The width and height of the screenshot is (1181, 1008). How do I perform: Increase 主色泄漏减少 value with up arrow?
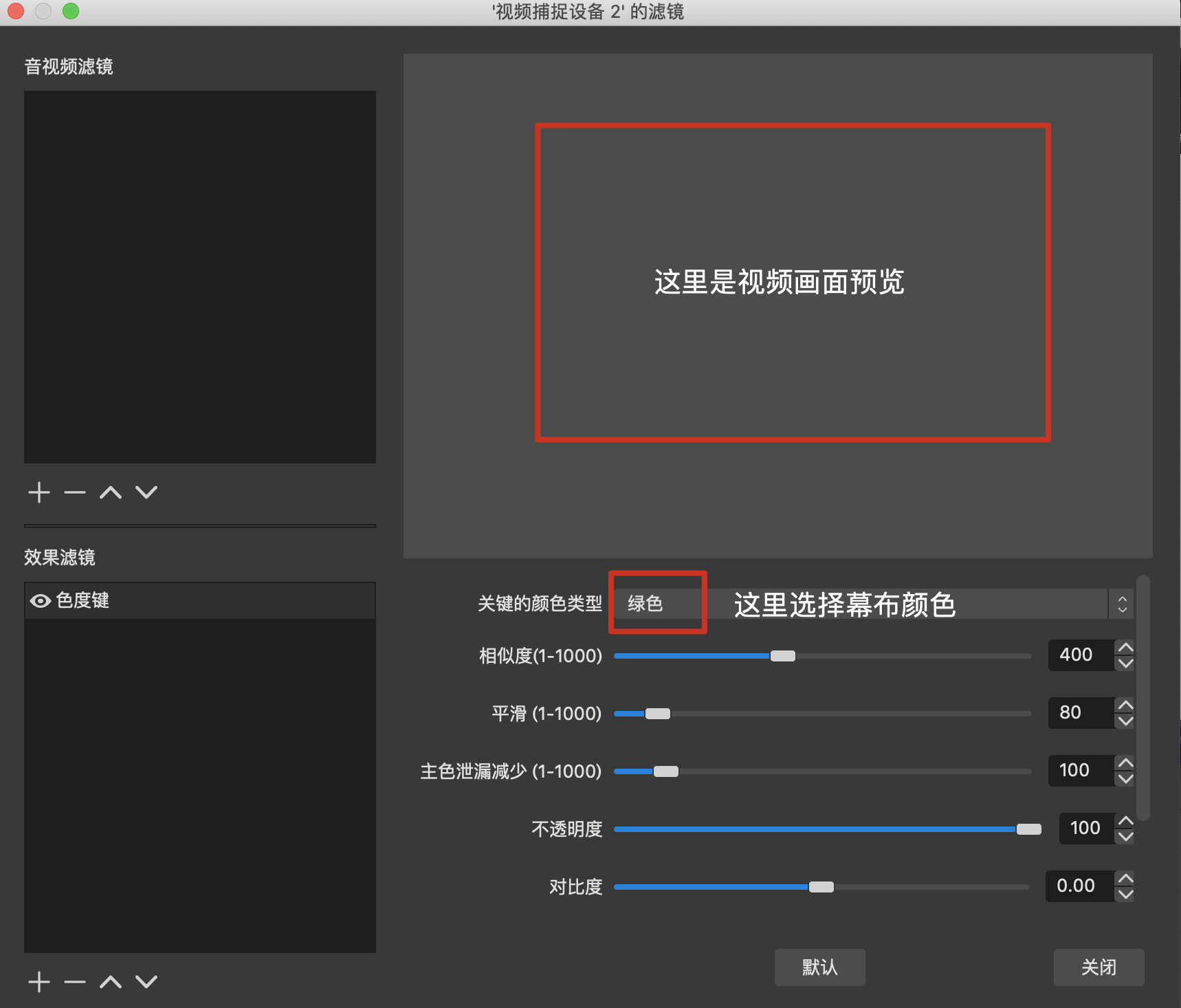pos(1125,763)
